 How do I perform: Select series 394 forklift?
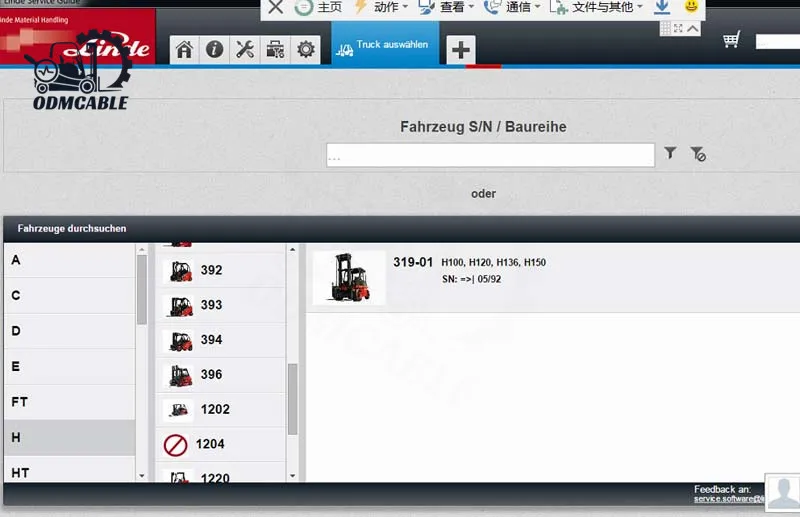point(220,339)
